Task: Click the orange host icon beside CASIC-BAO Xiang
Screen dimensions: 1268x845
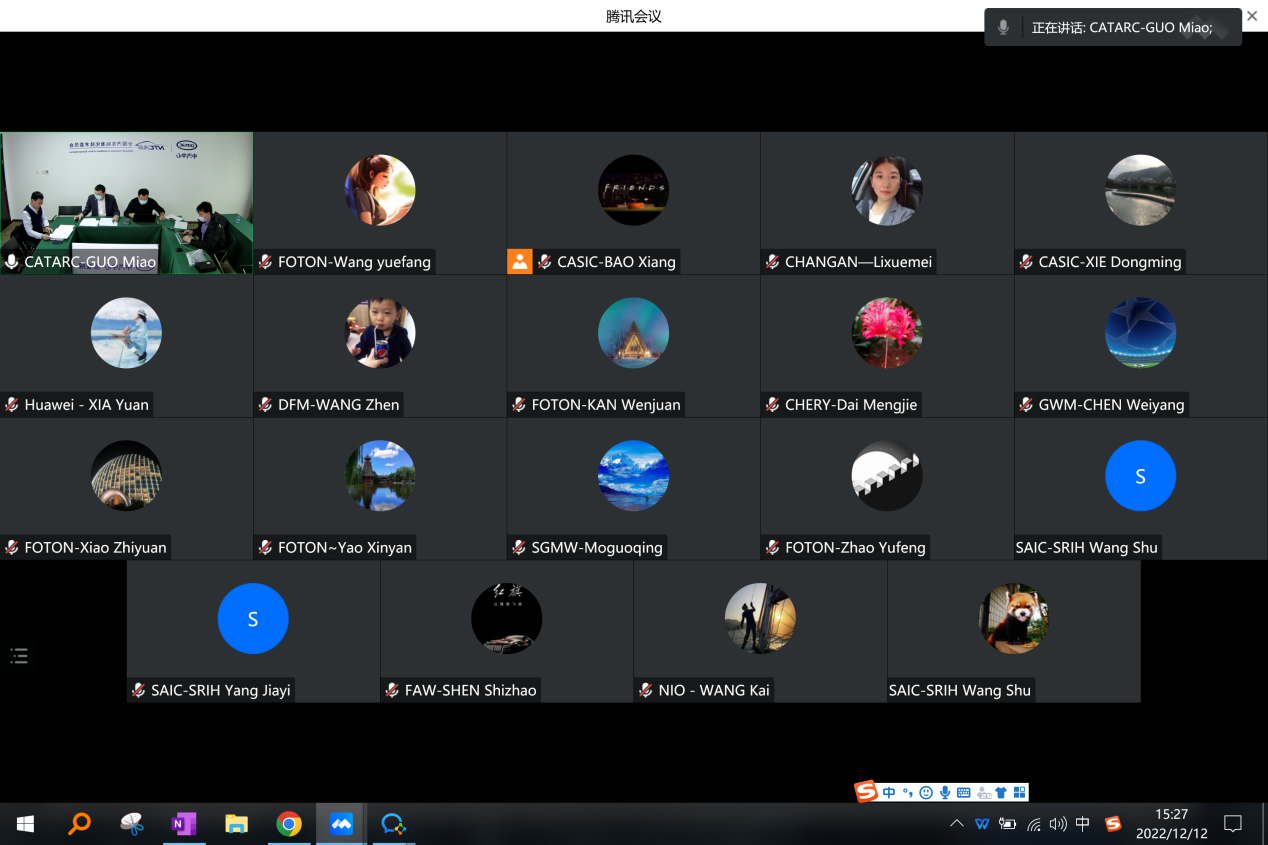Action: click(x=520, y=262)
